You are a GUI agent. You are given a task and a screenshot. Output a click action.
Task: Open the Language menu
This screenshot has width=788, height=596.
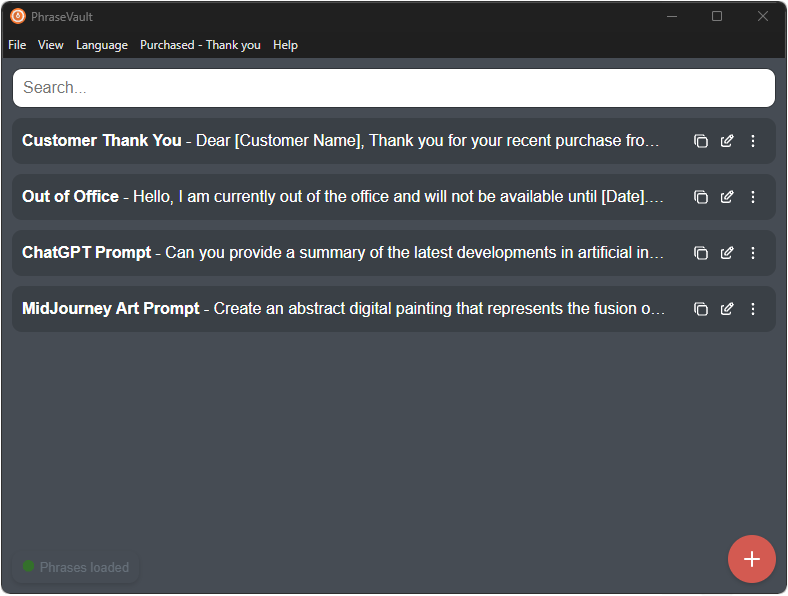102,45
